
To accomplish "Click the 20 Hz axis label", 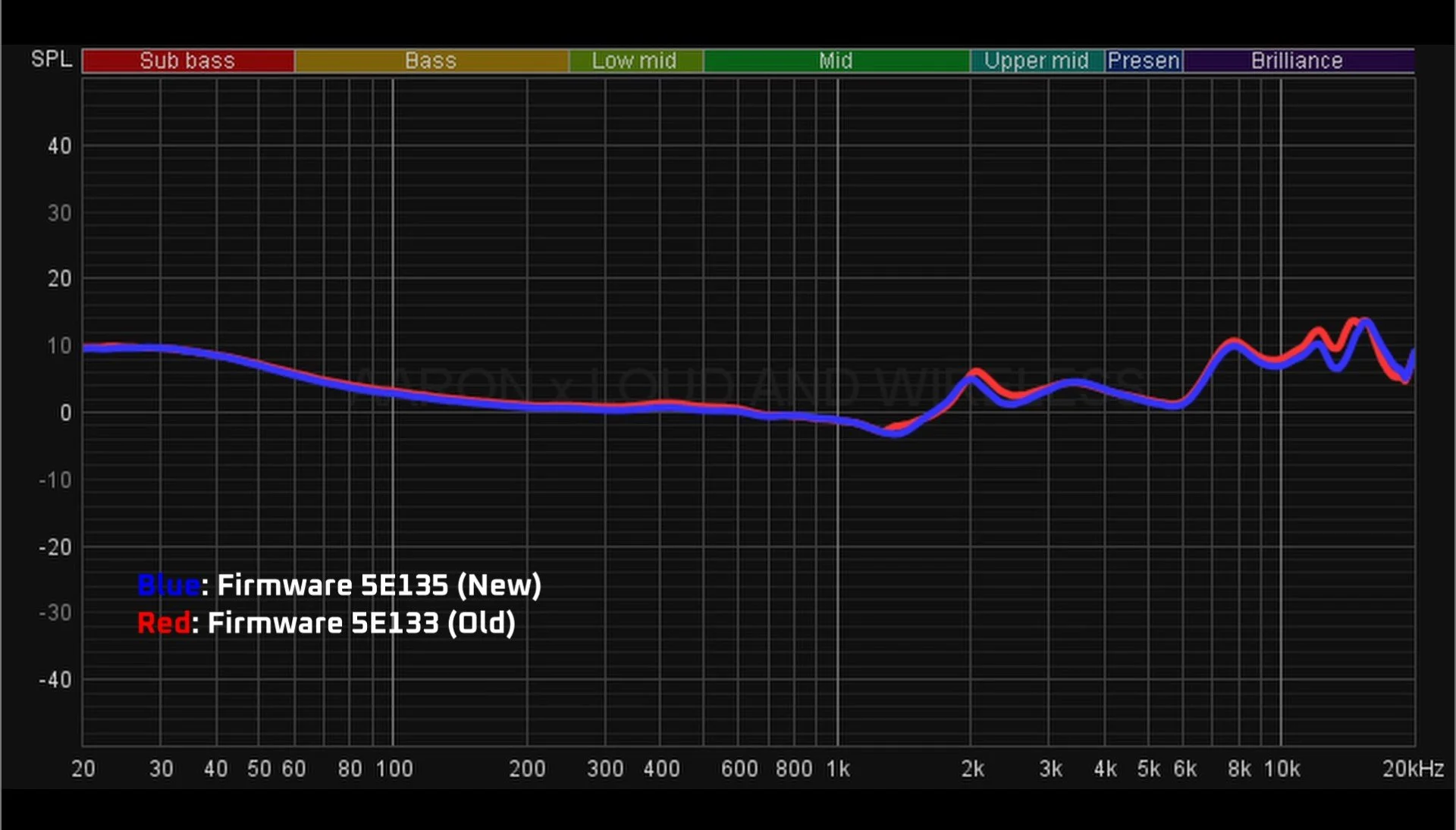I will pyautogui.click(x=83, y=769).
